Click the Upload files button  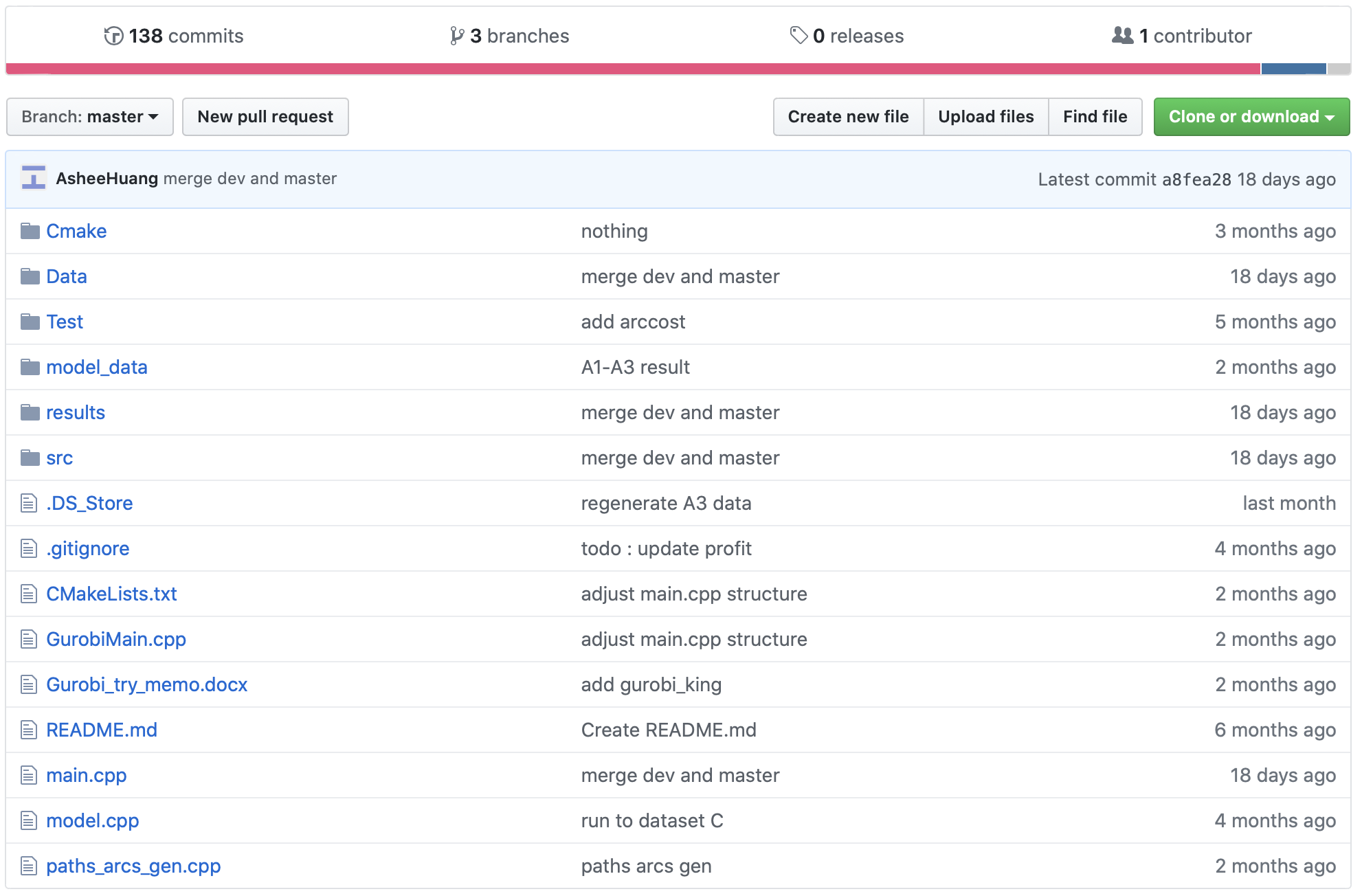click(x=985, y=117)
